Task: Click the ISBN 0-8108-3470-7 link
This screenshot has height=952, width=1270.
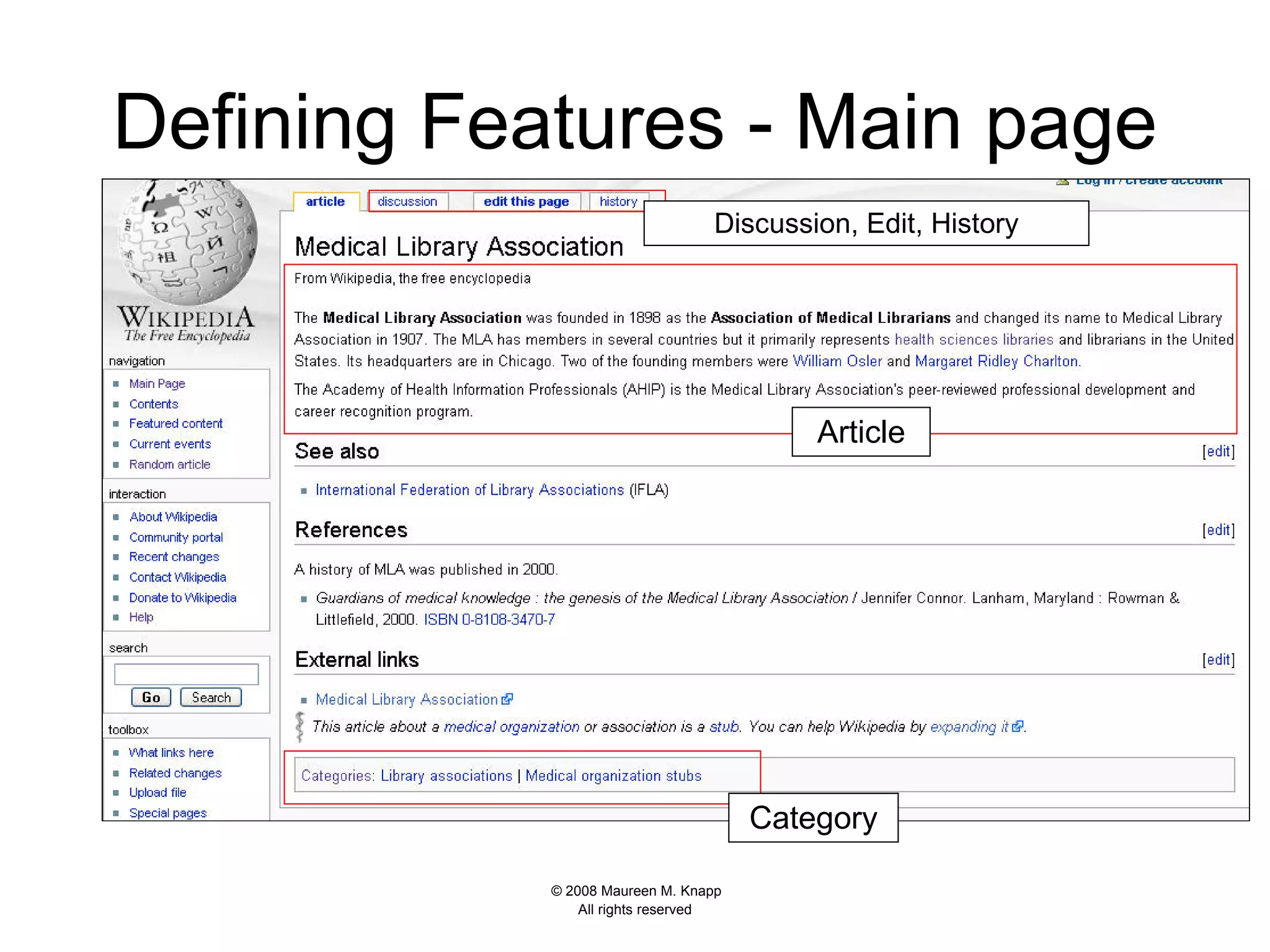Action: pos(489,619)
